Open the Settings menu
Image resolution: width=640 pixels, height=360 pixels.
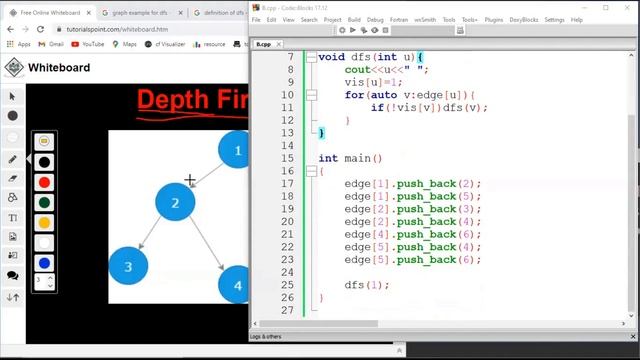tap(554, 20)
